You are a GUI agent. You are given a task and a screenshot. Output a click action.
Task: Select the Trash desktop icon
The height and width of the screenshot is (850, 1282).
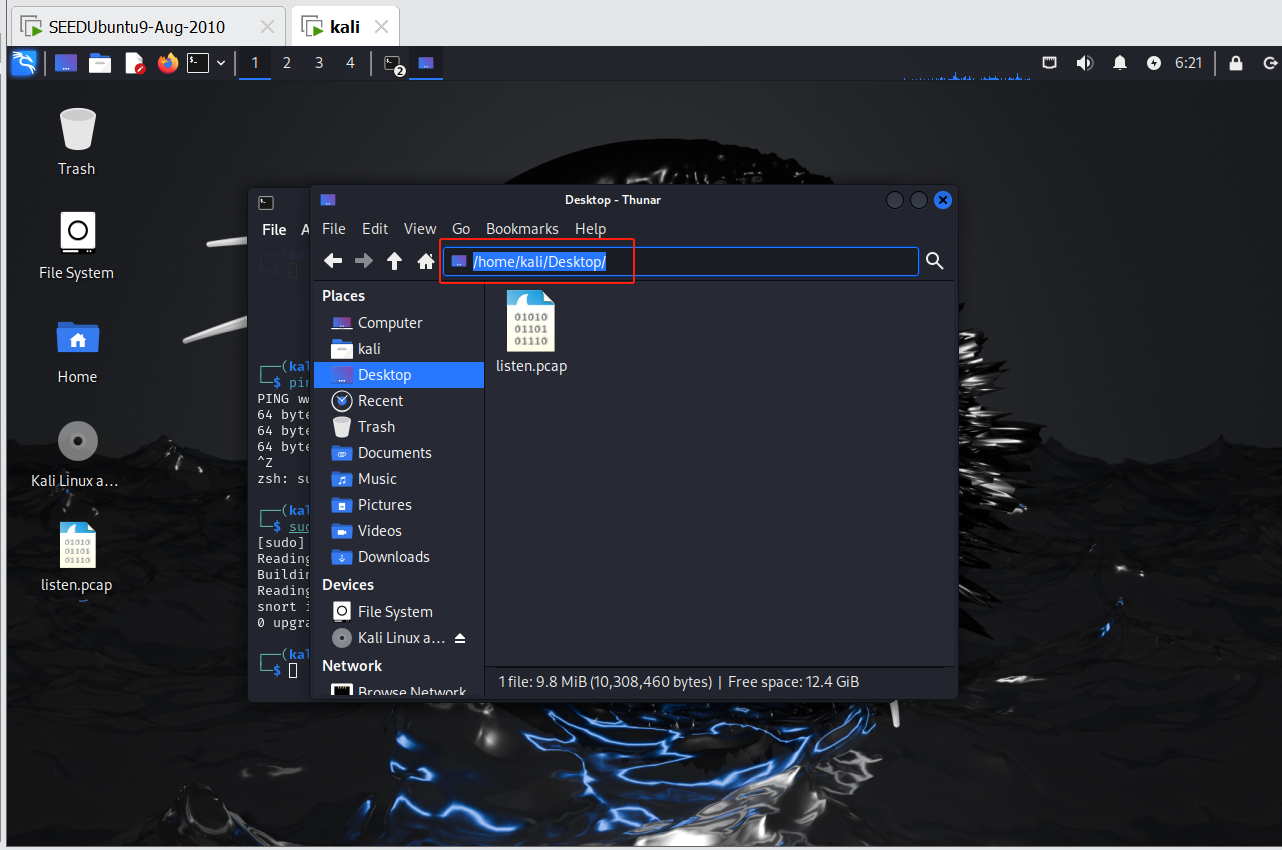(77, 142)
